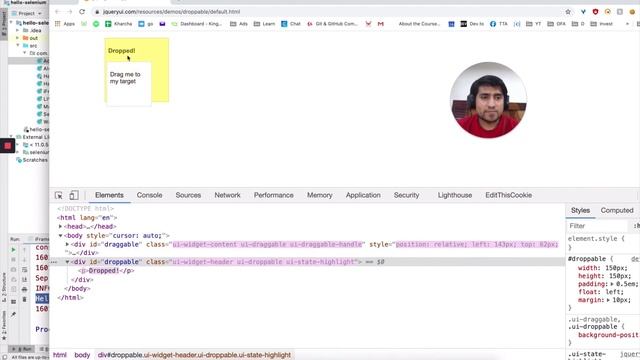Open the TTA Facebook bookmark
Image resolution: width=640 pixels, height=360 pixels.
coord(499,24)
